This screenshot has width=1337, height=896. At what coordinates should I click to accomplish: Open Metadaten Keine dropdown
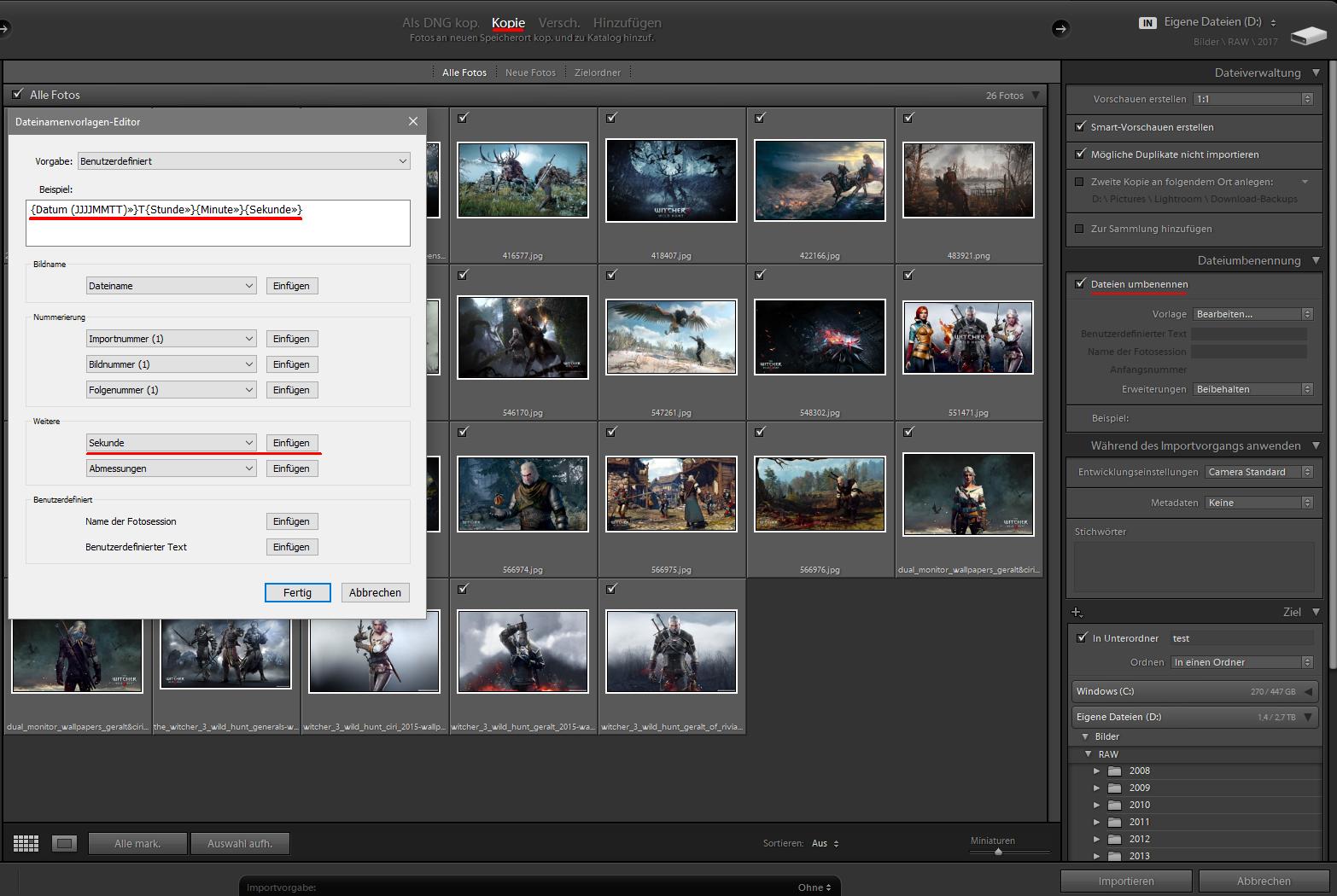click(x=1258, y=503)
